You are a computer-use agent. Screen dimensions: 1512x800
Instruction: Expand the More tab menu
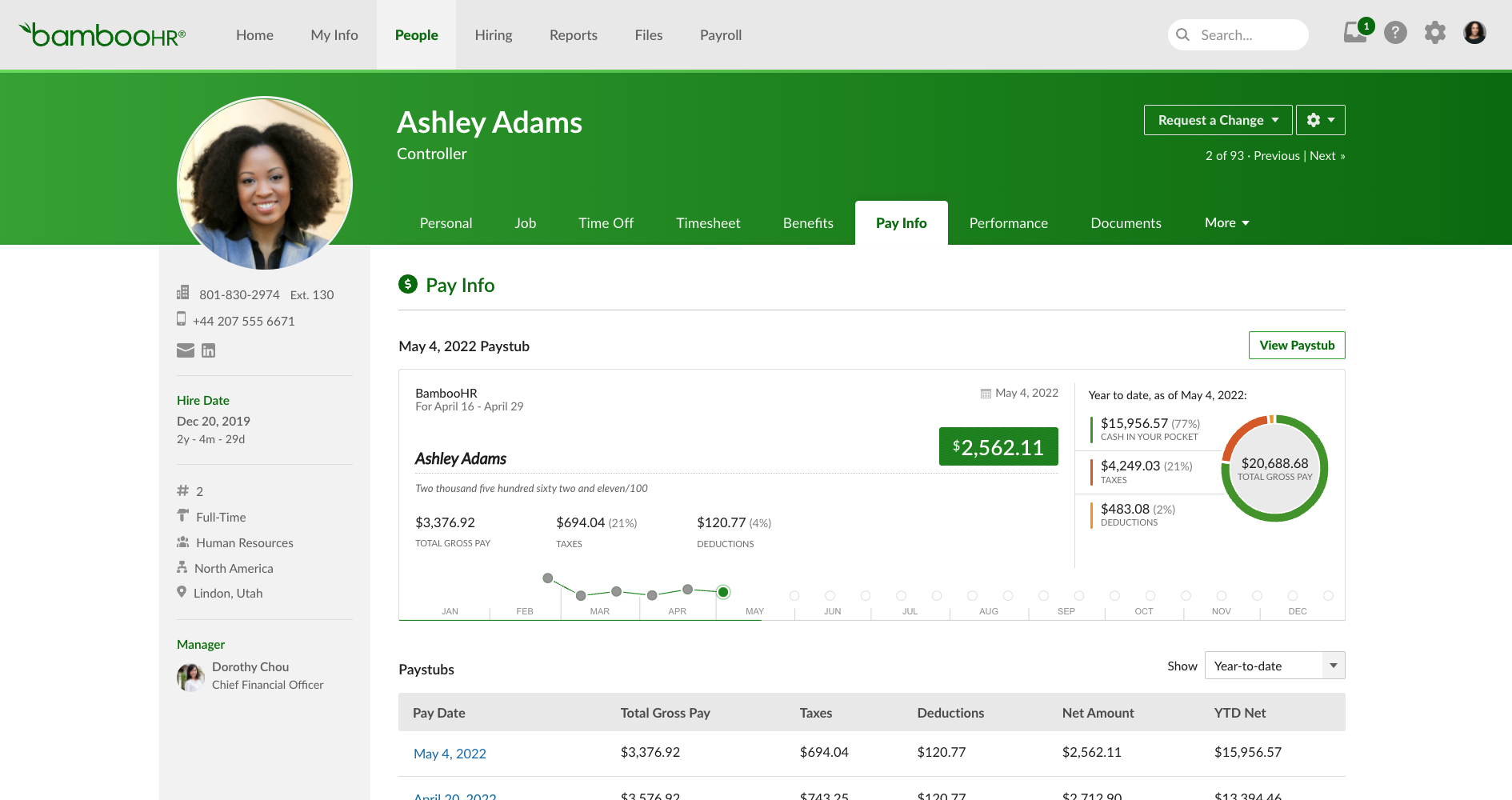[1227, 222]
